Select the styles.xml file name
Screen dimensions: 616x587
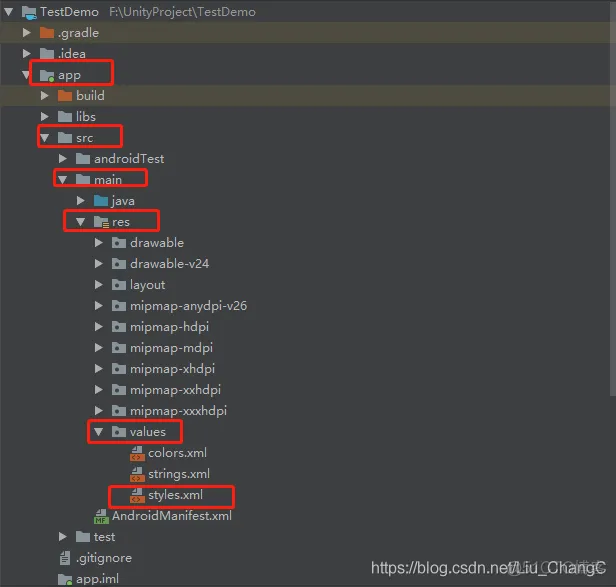pyautogui.click(x=175, y=495)
